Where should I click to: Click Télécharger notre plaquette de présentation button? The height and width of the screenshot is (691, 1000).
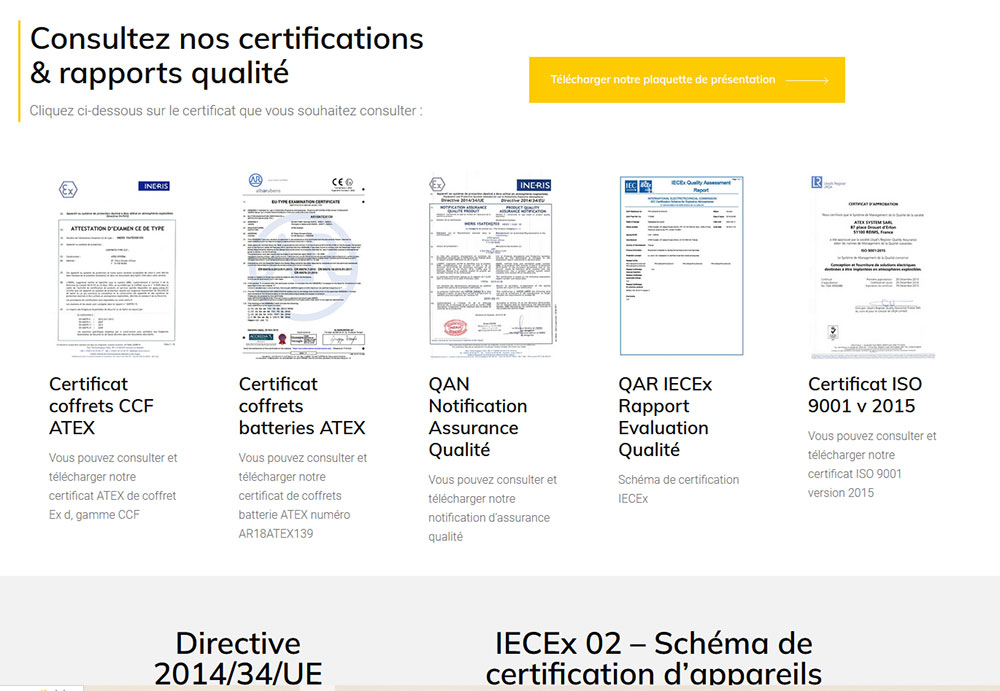pyautogui.click(x=687, y=80)
